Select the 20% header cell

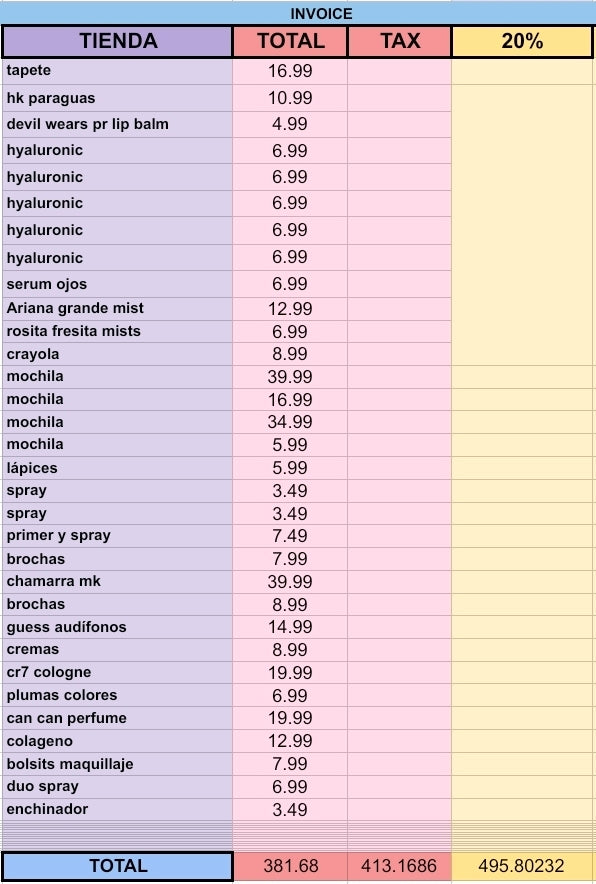coord(522,41)
